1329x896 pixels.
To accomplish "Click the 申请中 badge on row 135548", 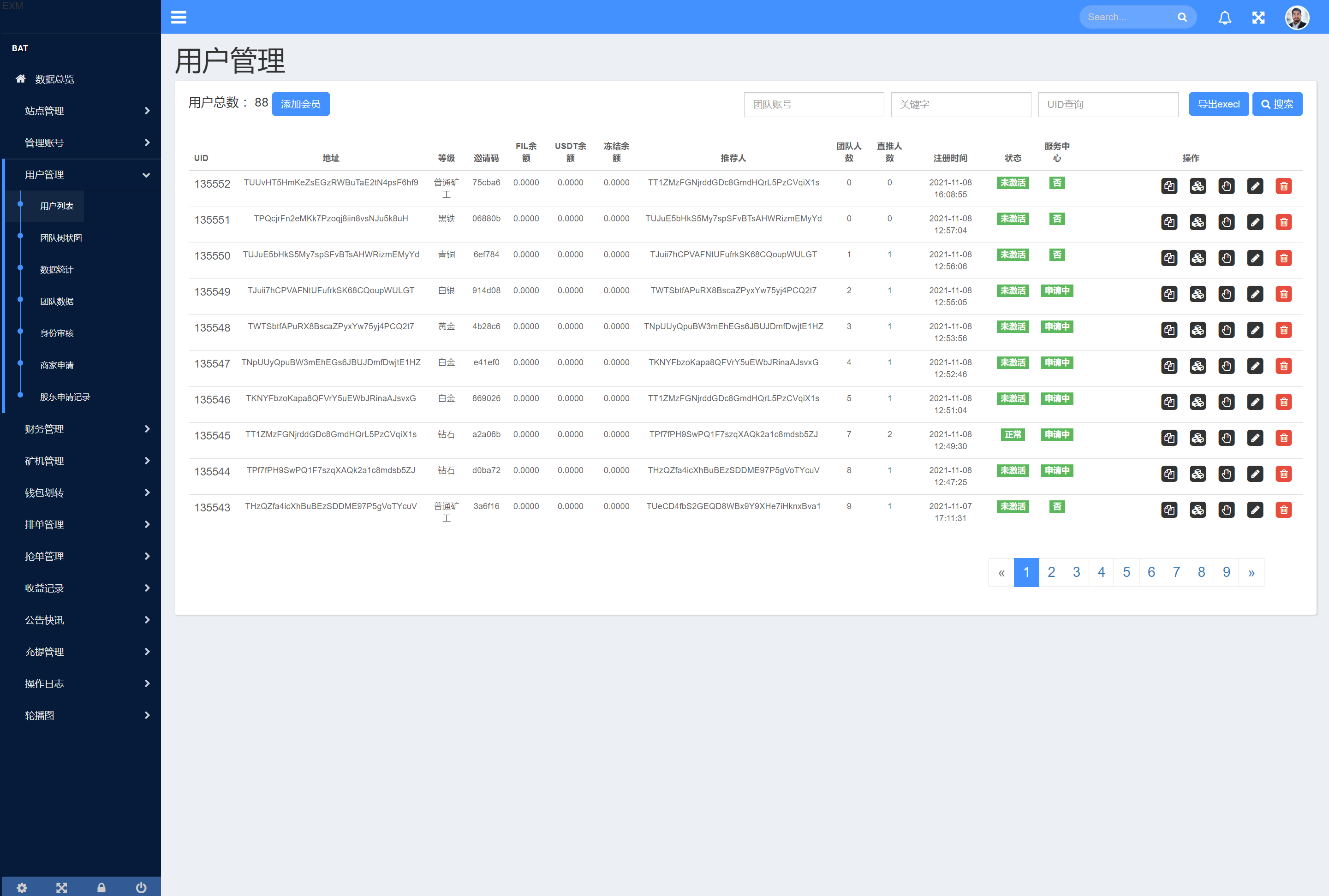I will click(x=1056, y=326).
